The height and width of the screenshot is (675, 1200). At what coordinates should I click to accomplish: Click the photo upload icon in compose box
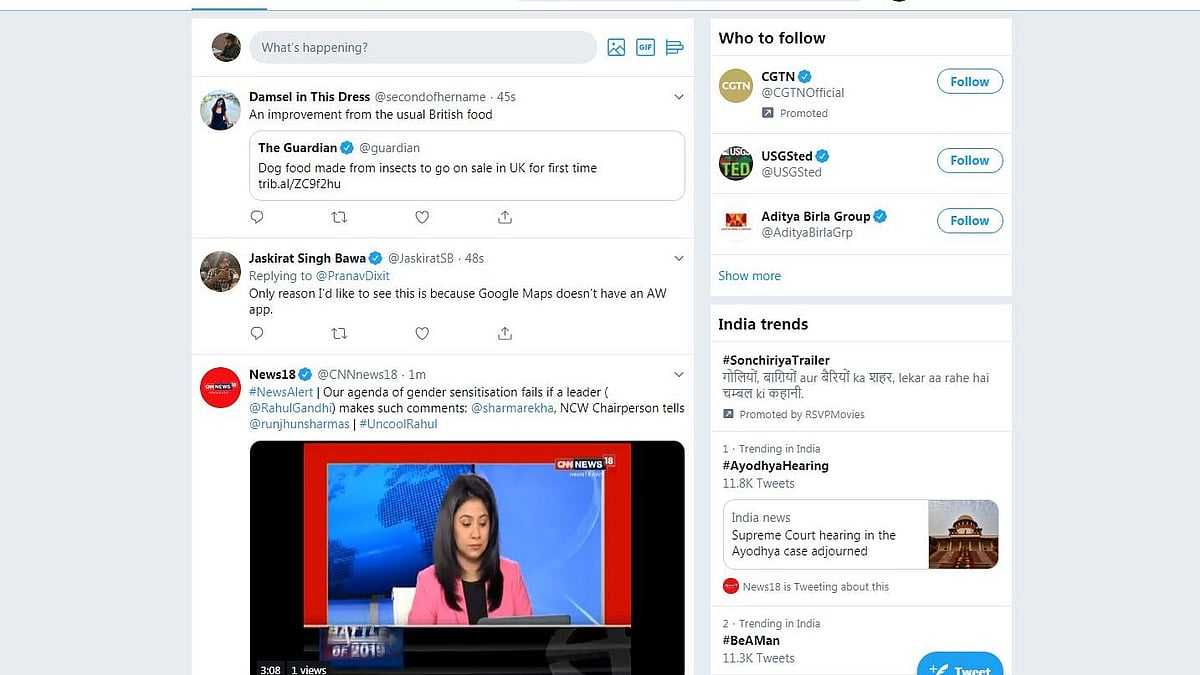tap(616, 46)
